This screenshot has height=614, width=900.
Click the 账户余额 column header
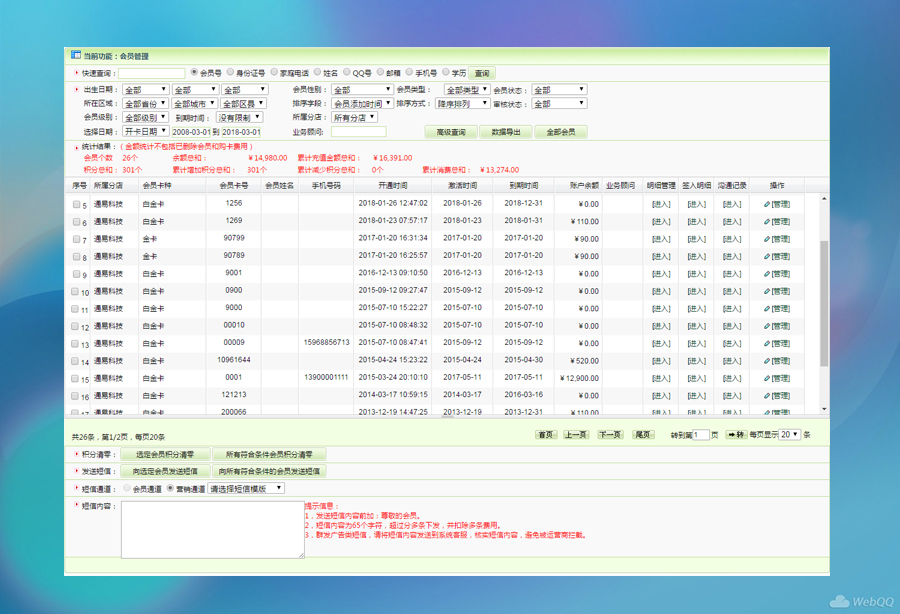tap(584, 185)
